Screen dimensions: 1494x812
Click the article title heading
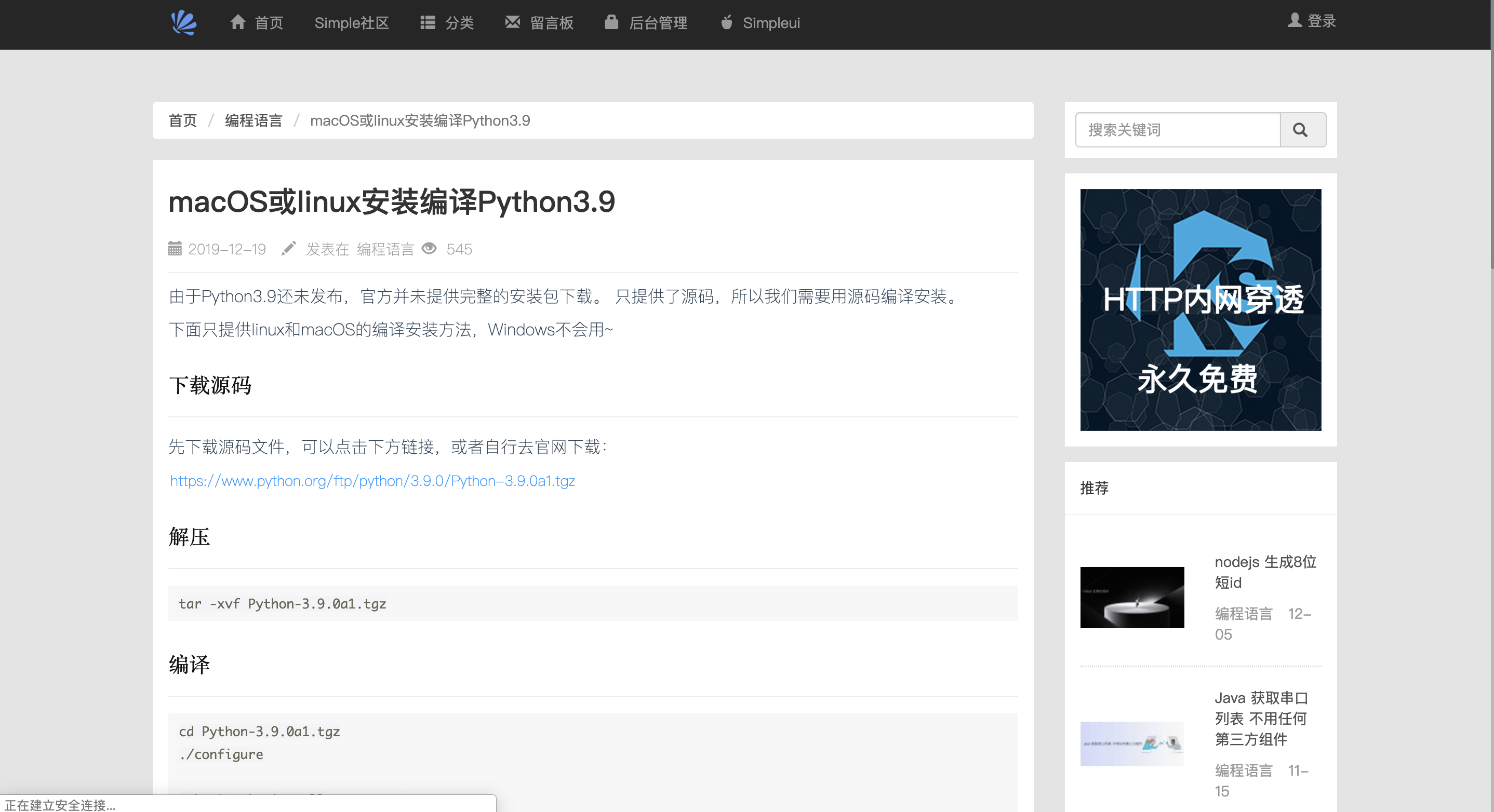click(x=392, y=201)
